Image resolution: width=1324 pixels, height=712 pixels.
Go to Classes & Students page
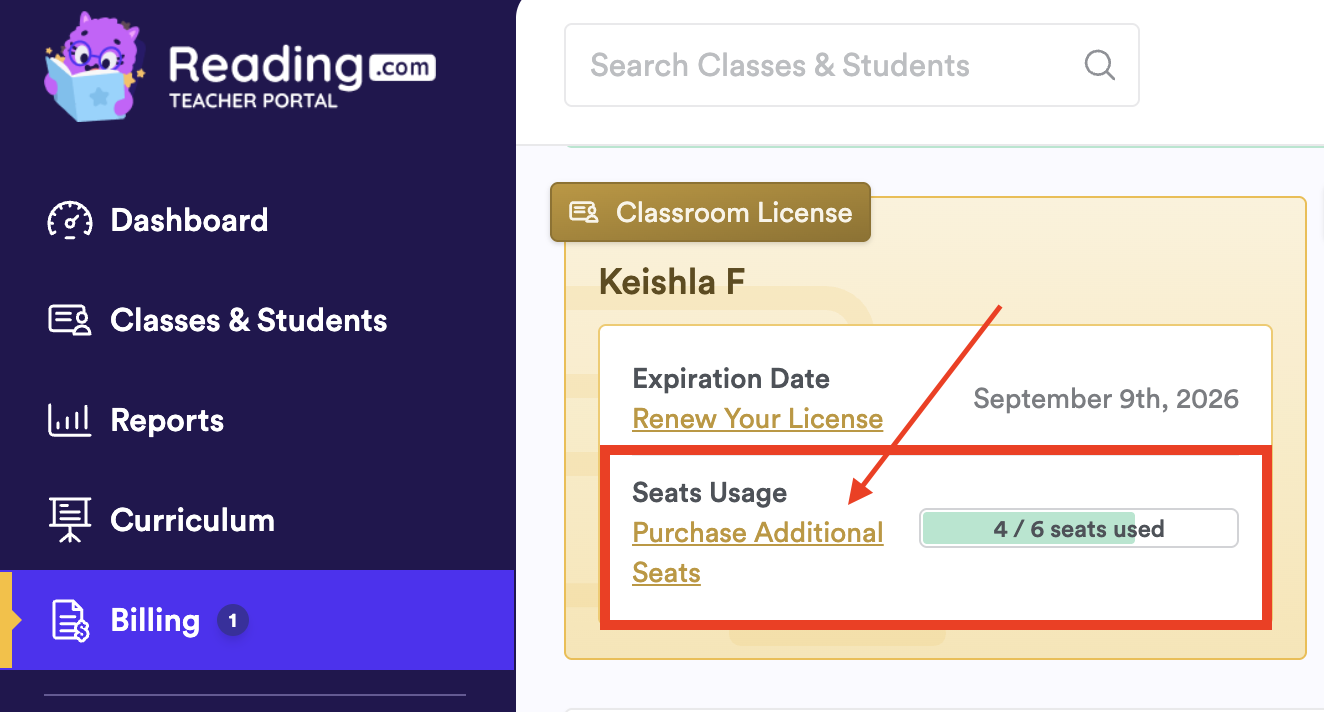248,320
